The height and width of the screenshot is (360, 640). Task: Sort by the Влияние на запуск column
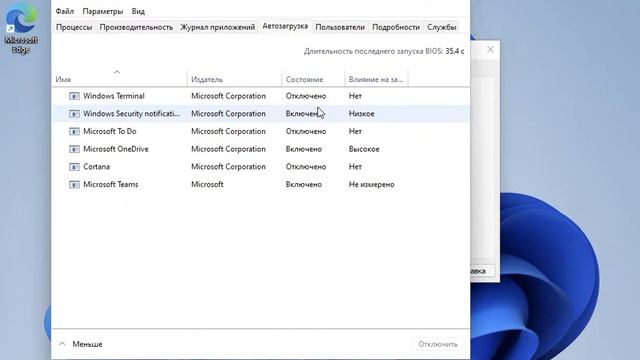click(x=376, y=79)
